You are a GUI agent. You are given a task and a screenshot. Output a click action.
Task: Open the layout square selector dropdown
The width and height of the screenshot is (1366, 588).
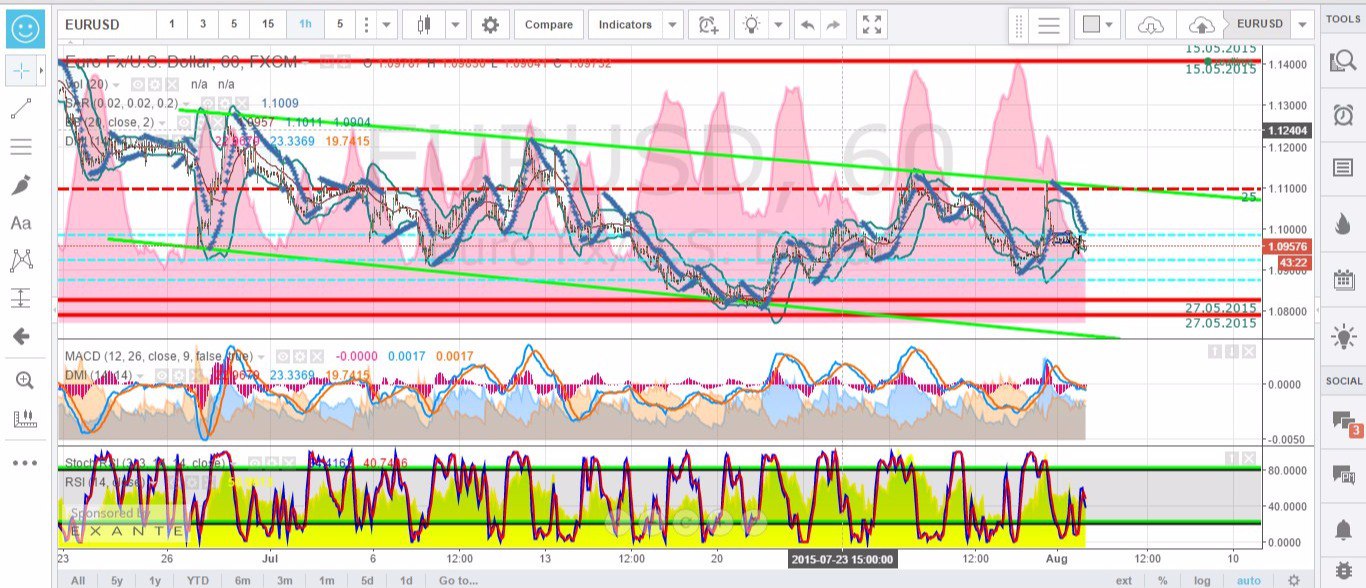[x=1097, y=24]
